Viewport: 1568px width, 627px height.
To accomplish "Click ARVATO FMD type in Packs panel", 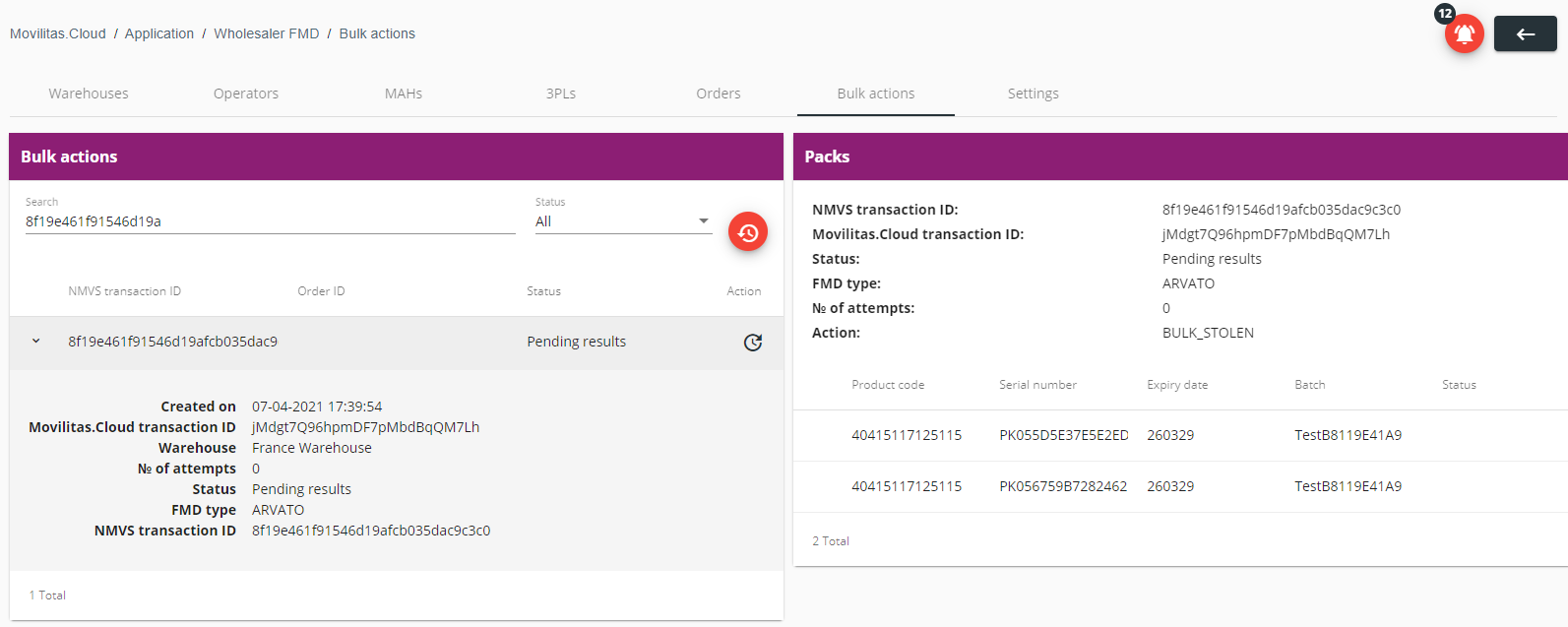I will click(1189, 283).
